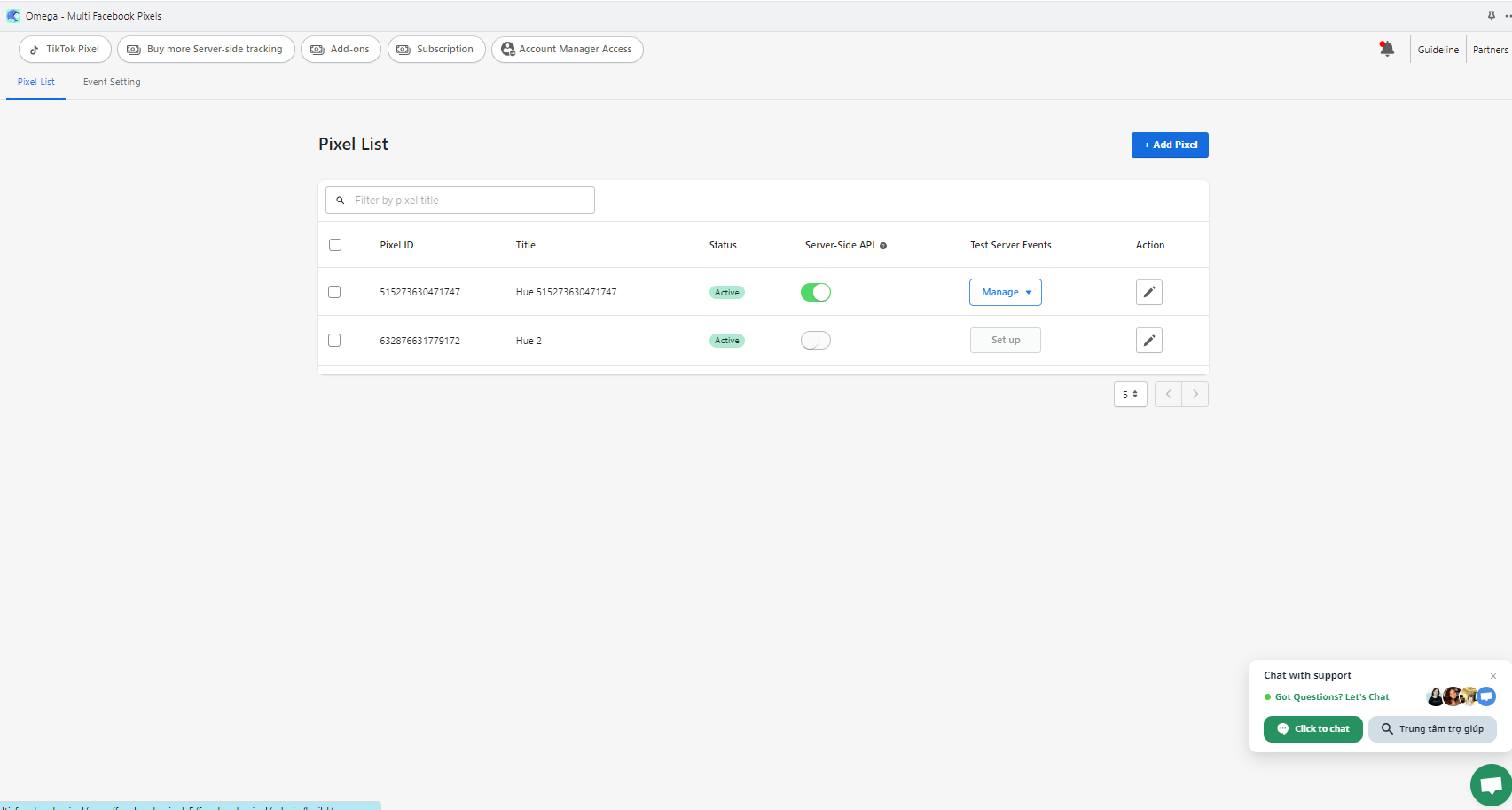Click the notification bell icon

1386,49
